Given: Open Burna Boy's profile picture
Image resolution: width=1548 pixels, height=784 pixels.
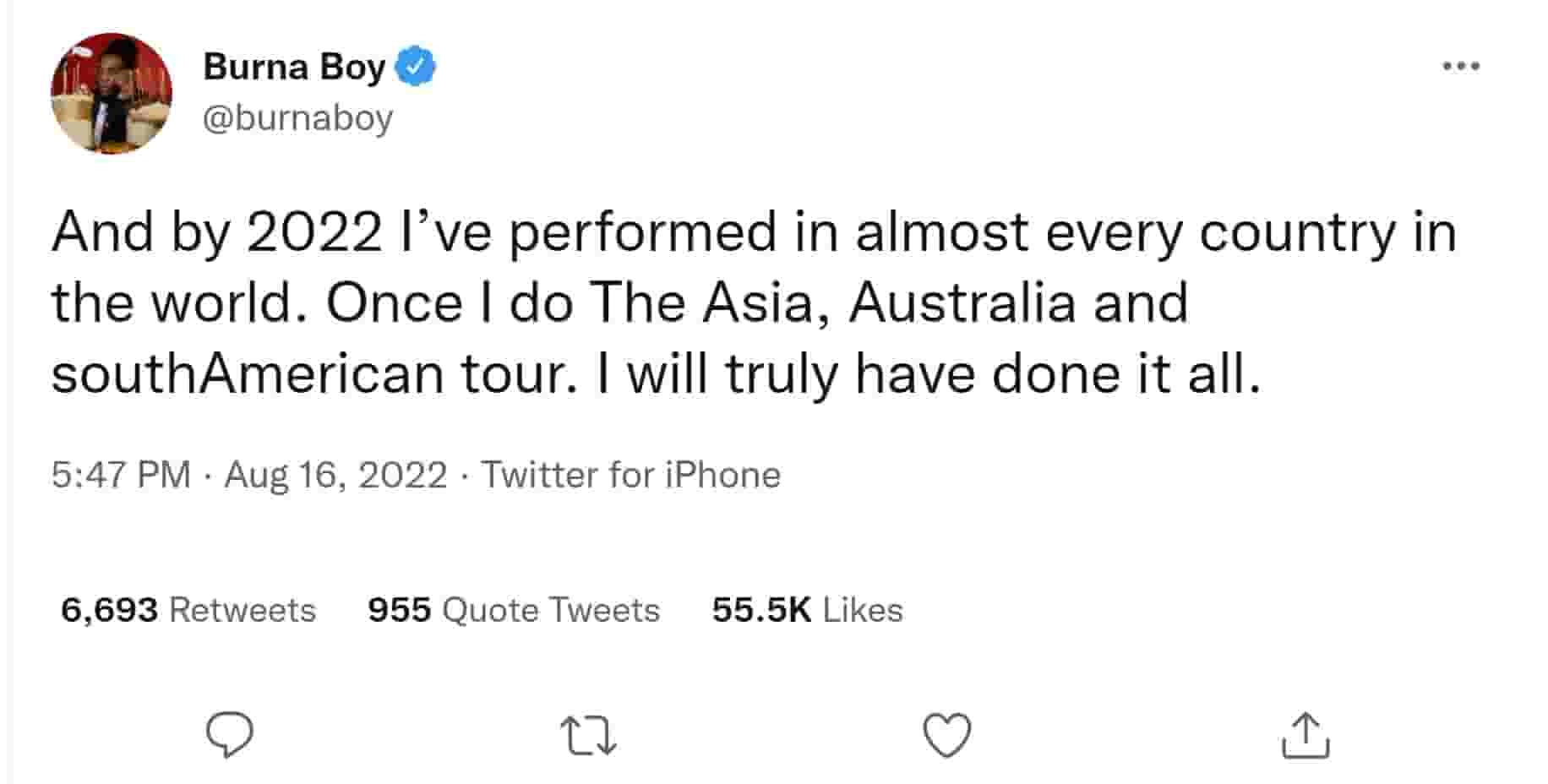Looking at the screenshot, I should (x=112, y=93).
